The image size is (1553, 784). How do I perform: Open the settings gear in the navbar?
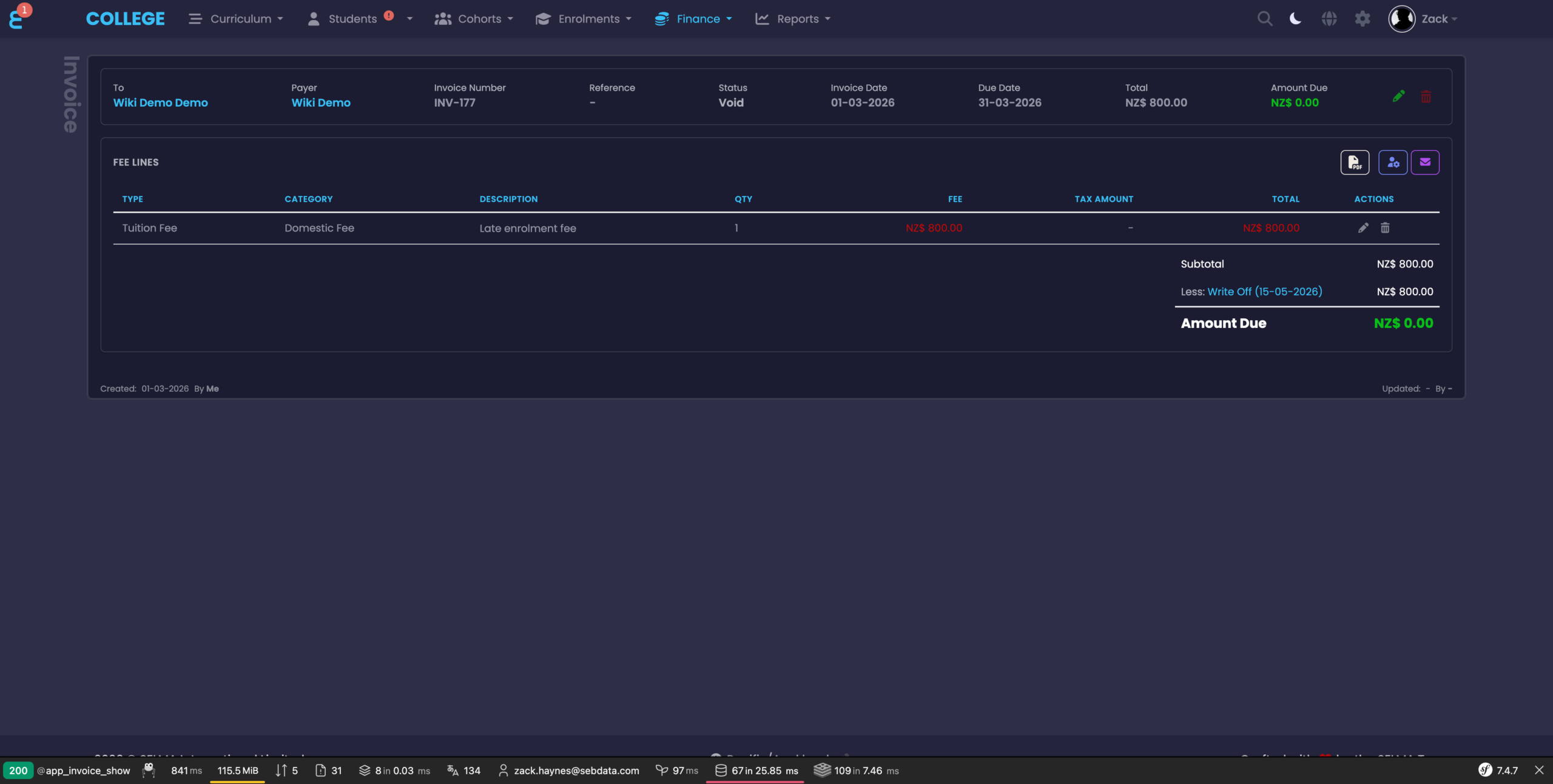pos(1362,19)
